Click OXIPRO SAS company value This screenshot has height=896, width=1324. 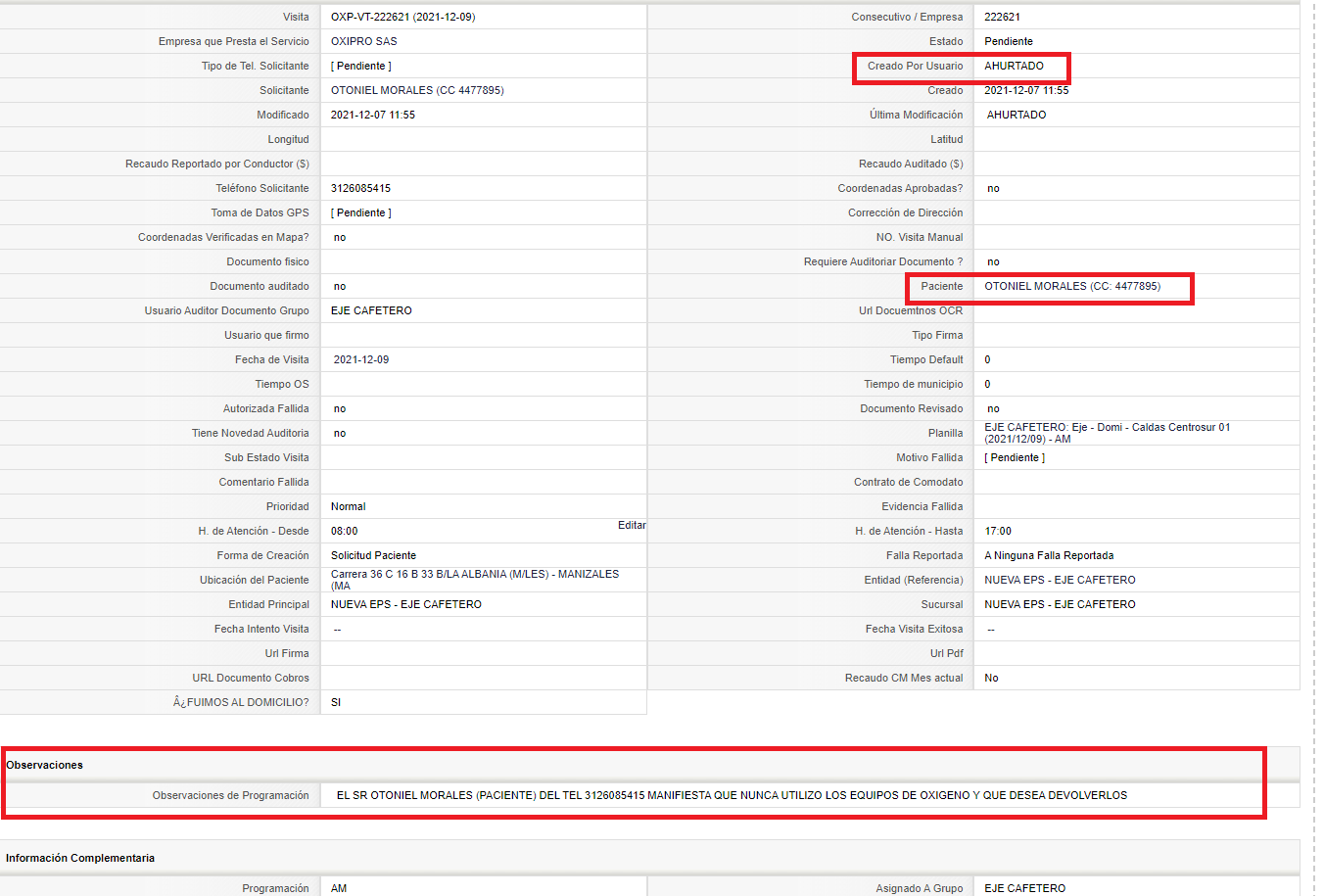364,41
